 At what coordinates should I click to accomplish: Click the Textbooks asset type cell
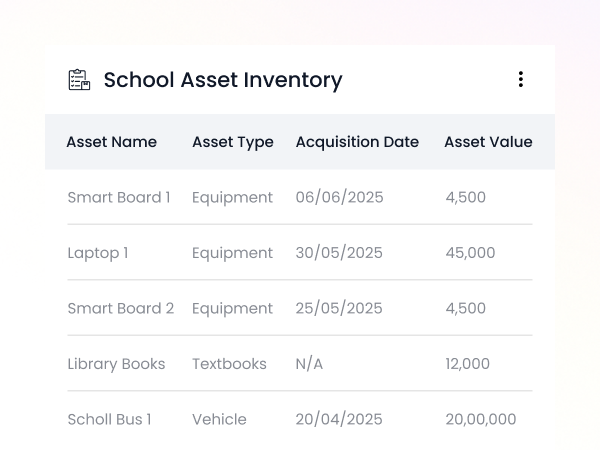(x=229, y=364)
